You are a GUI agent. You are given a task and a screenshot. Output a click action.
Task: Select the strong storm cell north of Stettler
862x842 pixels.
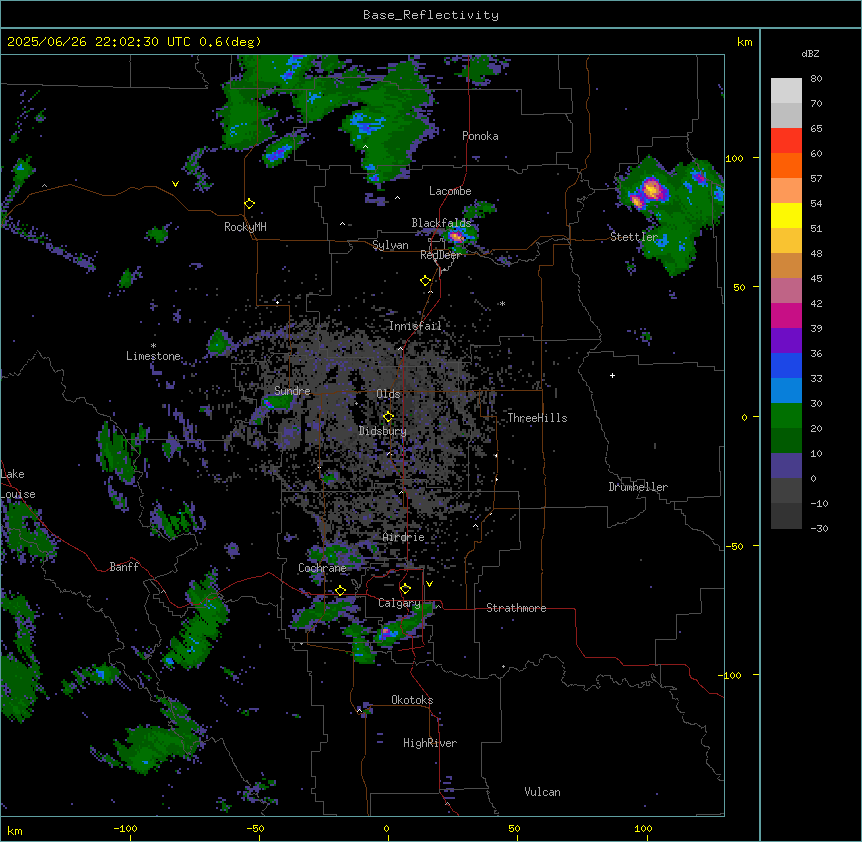pos(651,189)
